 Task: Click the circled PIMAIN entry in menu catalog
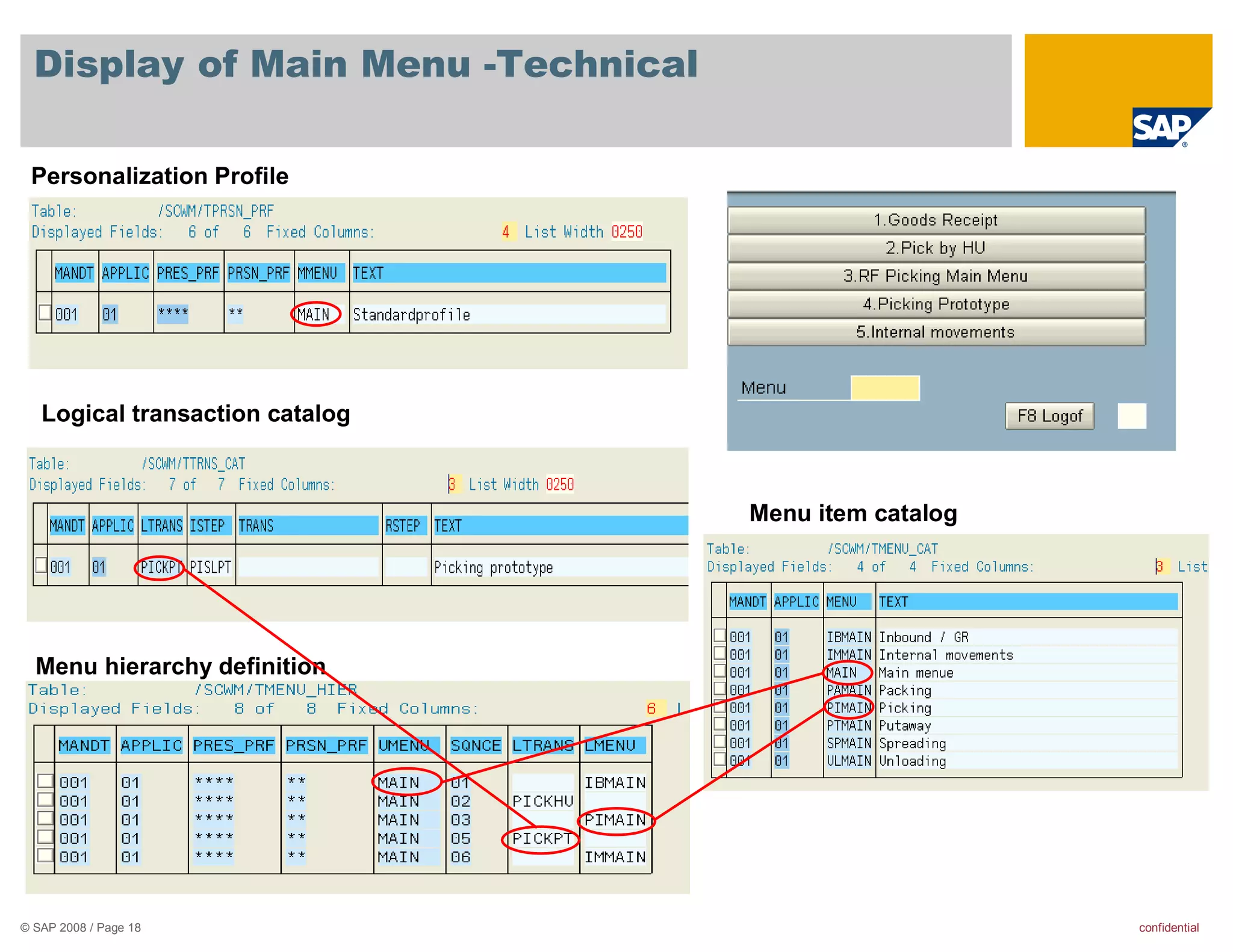tap(848, 708)
